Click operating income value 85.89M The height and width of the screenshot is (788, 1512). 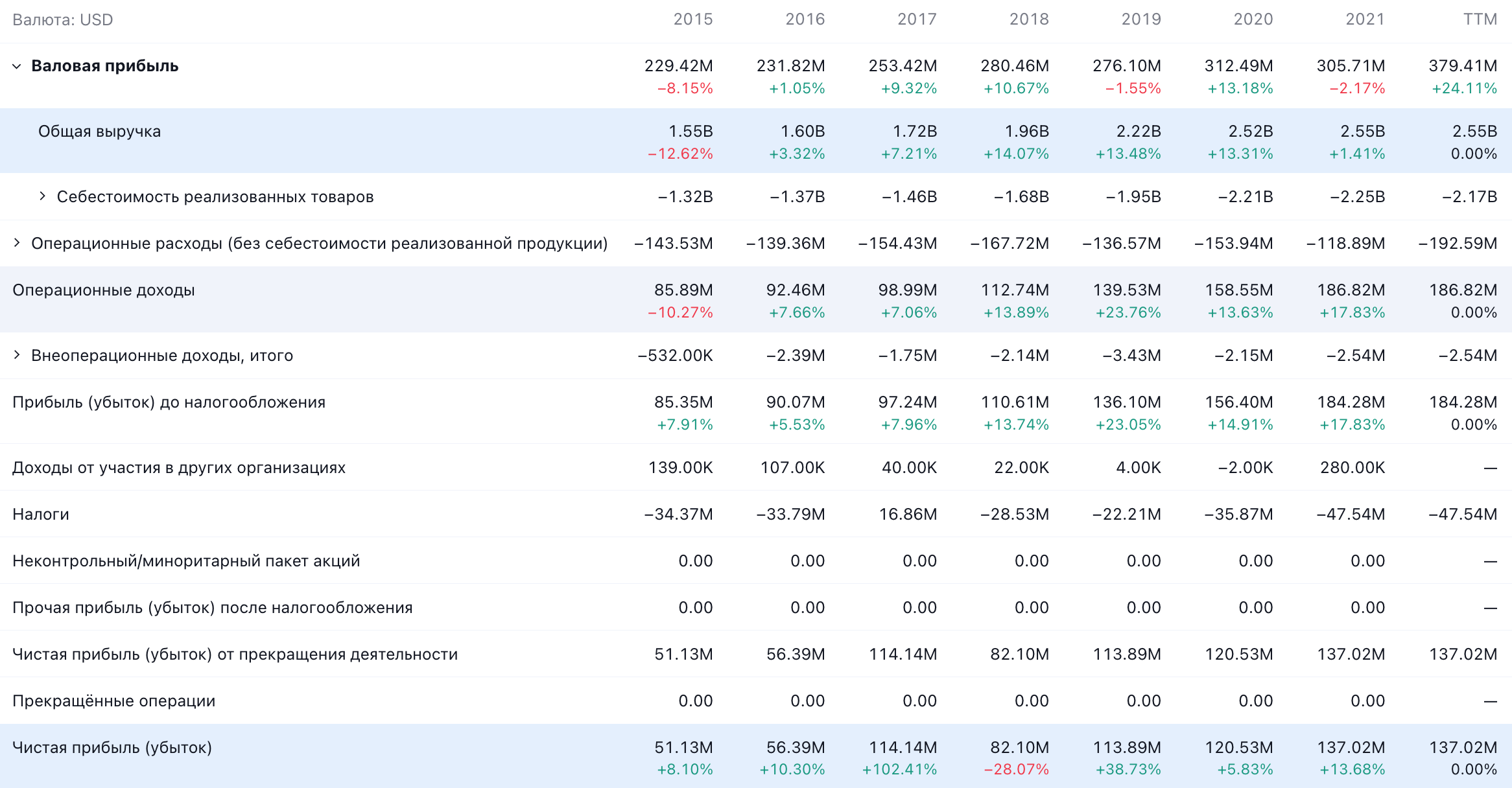(x=683, y=290)
